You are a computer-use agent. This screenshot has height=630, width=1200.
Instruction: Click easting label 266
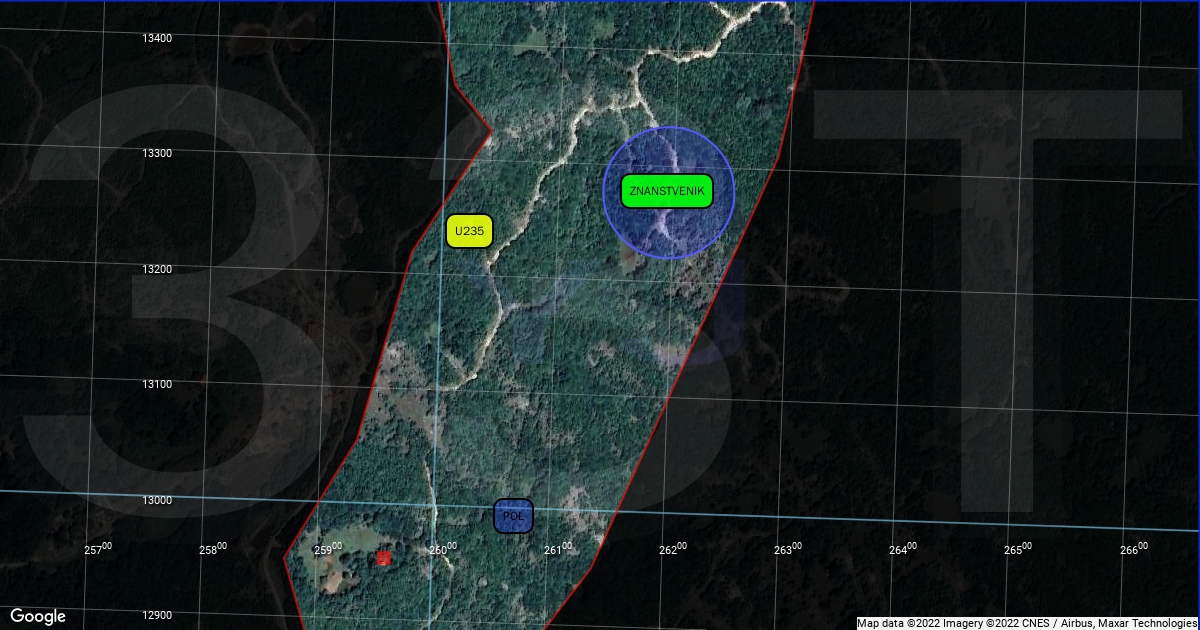point(1133,549)
